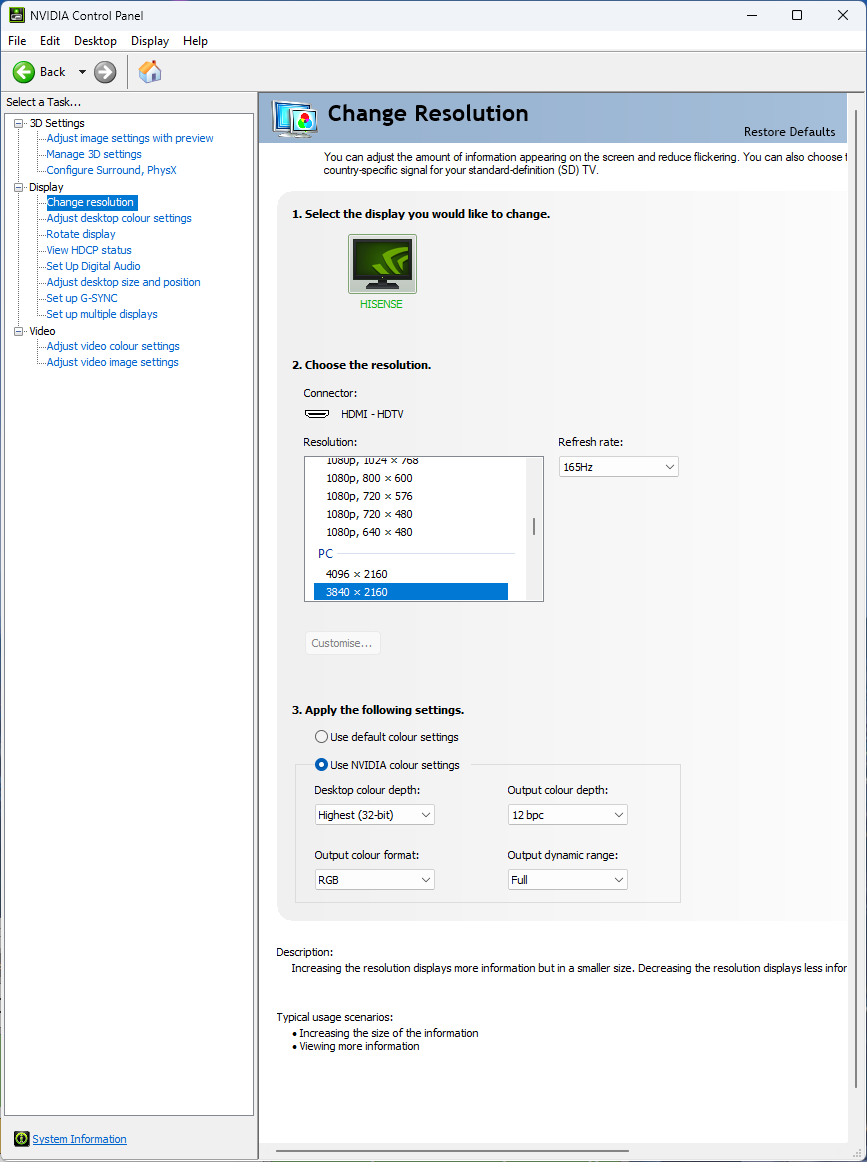The image size is (867, 1162).
Task: Open Adjust video colour settings
Action: 113,346
